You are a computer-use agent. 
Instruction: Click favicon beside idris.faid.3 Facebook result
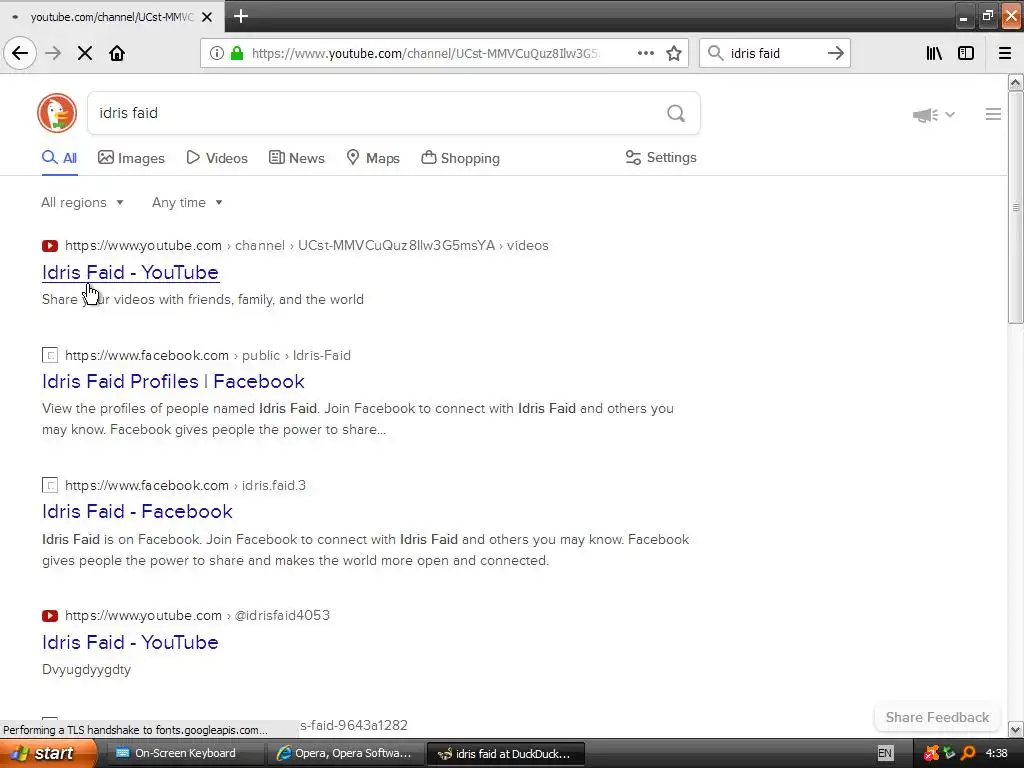(x=50, y=485)
